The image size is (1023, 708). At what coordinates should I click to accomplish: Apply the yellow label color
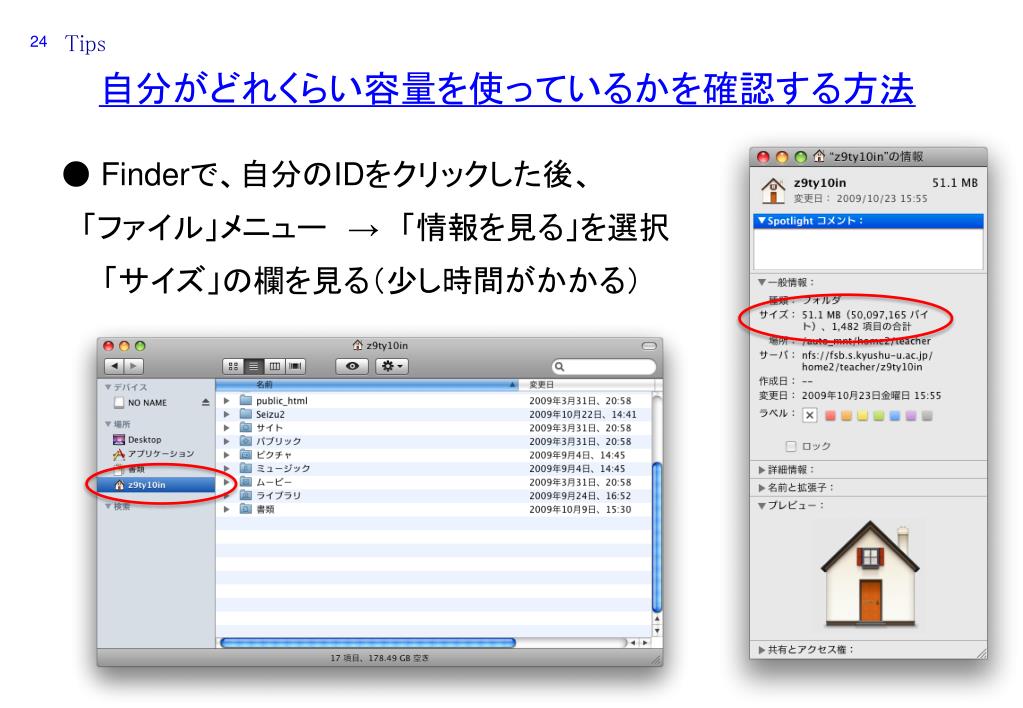point(863,416)
